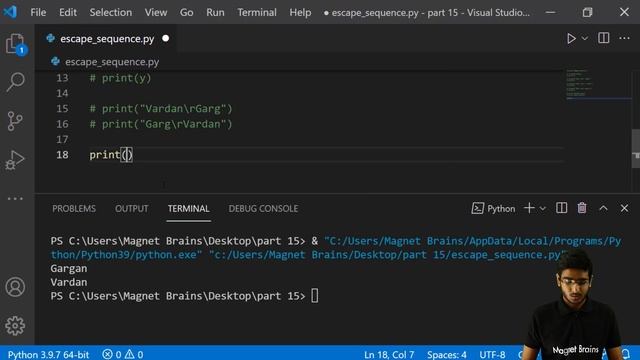Switch to the OUTPUT panel tab
This screenshot has height=360, width=640.
click(131, 209)
